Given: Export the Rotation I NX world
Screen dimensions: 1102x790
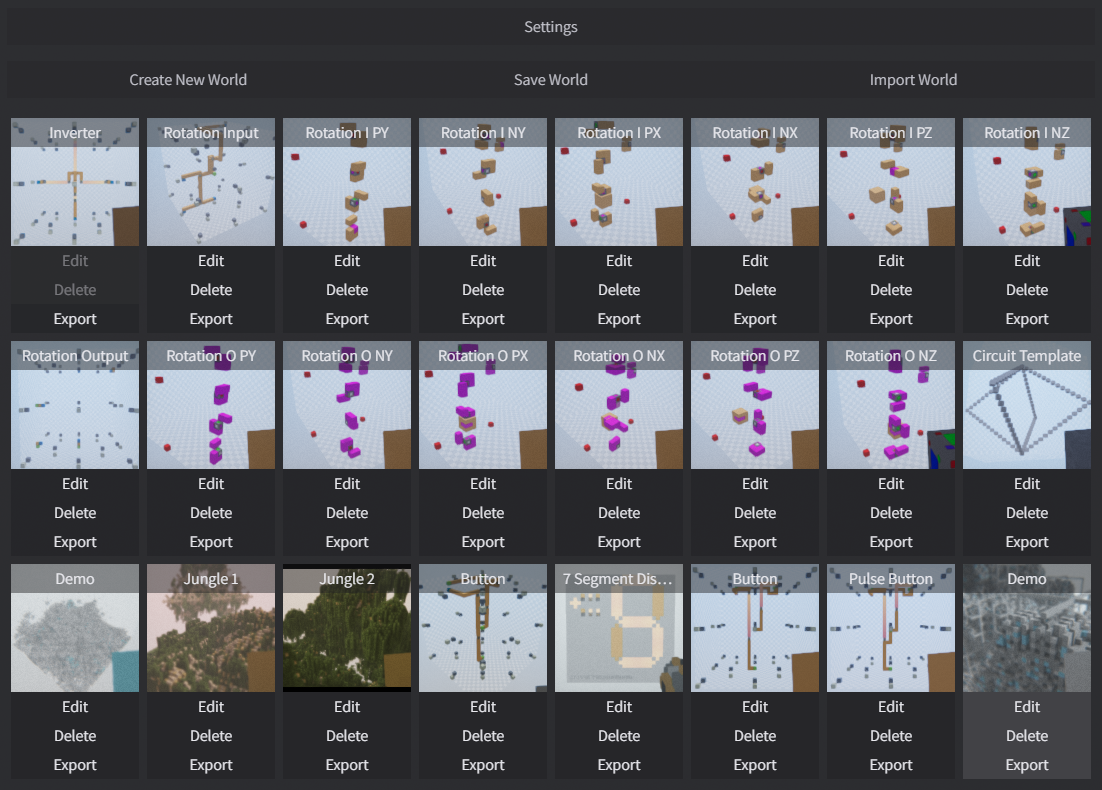Looking at the screenshot, I should pyautogui.click(x=755, y=318).
